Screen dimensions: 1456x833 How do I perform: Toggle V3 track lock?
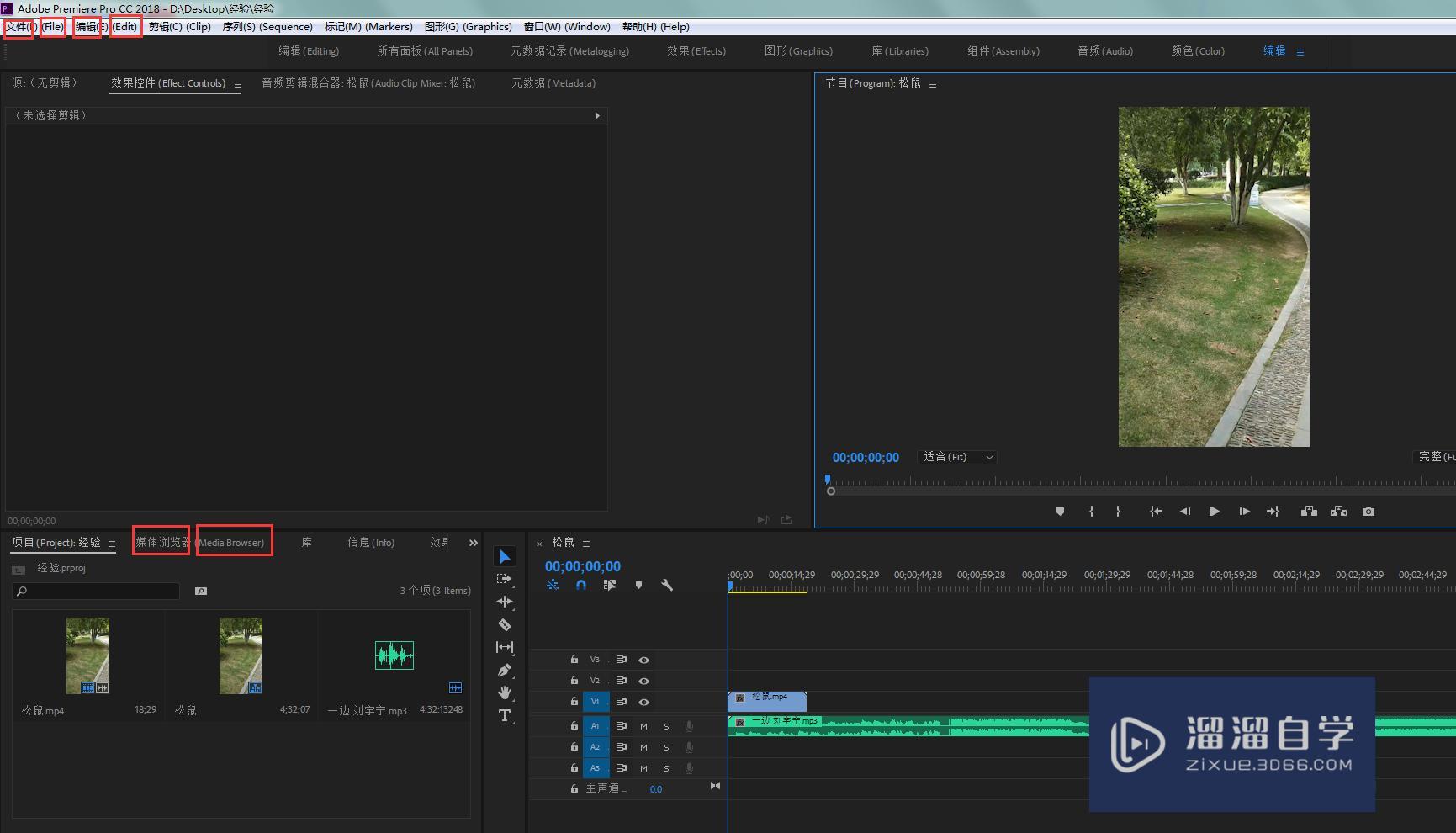pyautogui.click(x=574, y=660)
